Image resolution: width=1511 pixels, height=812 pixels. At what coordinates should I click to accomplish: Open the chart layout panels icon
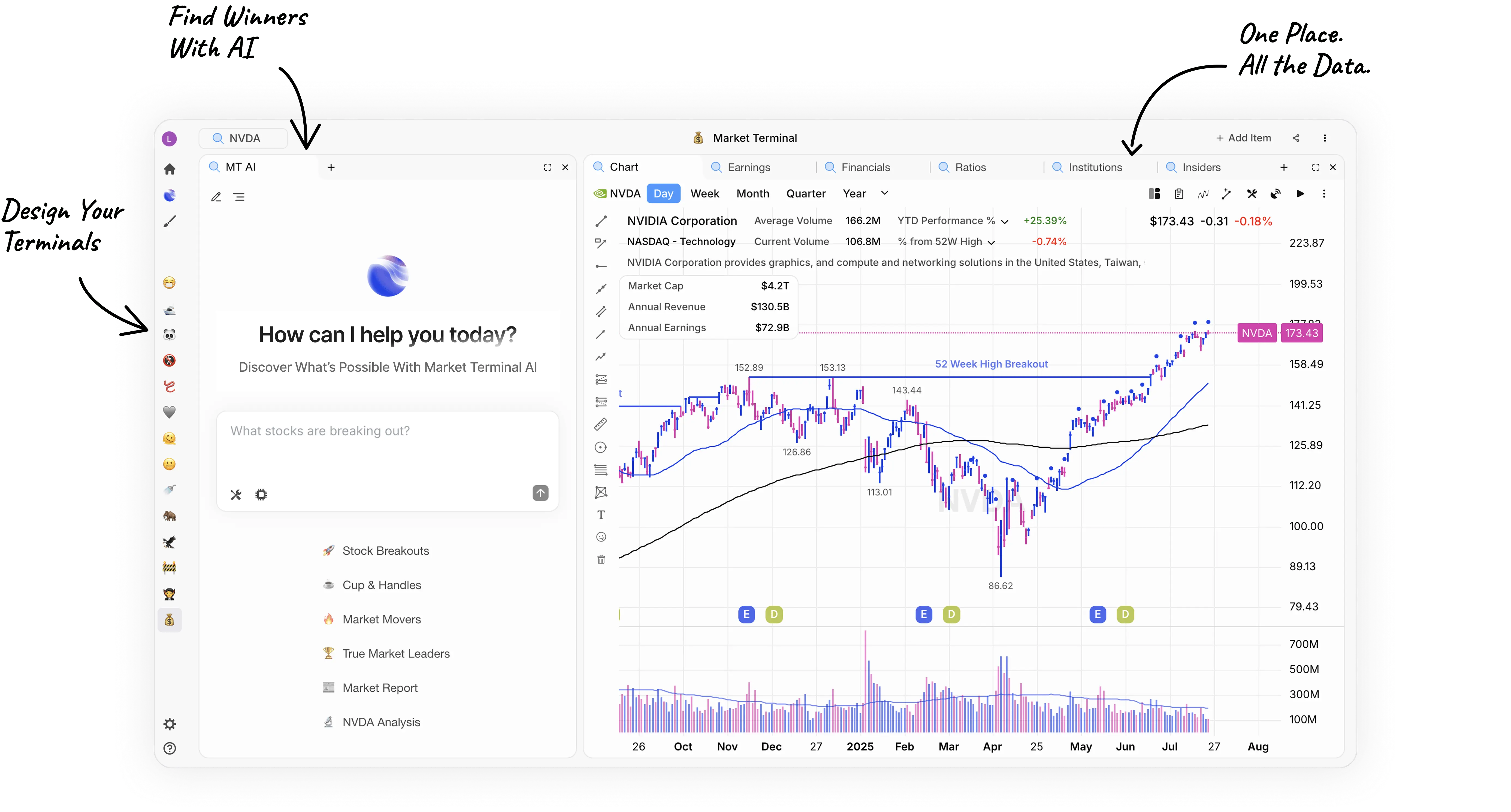tap(1154, 193)
